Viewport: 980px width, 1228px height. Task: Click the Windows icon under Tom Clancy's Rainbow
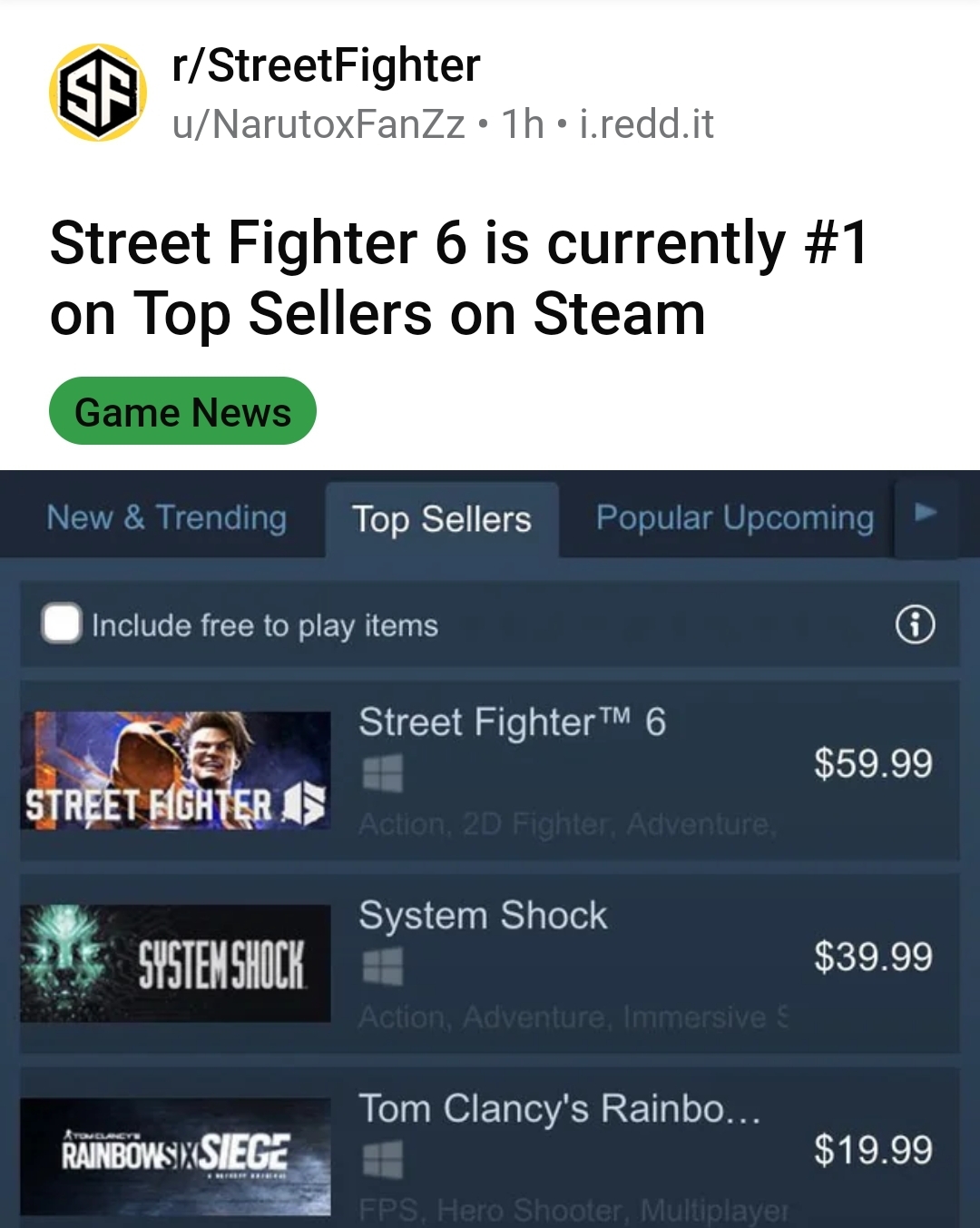(x=382, y=1160)
